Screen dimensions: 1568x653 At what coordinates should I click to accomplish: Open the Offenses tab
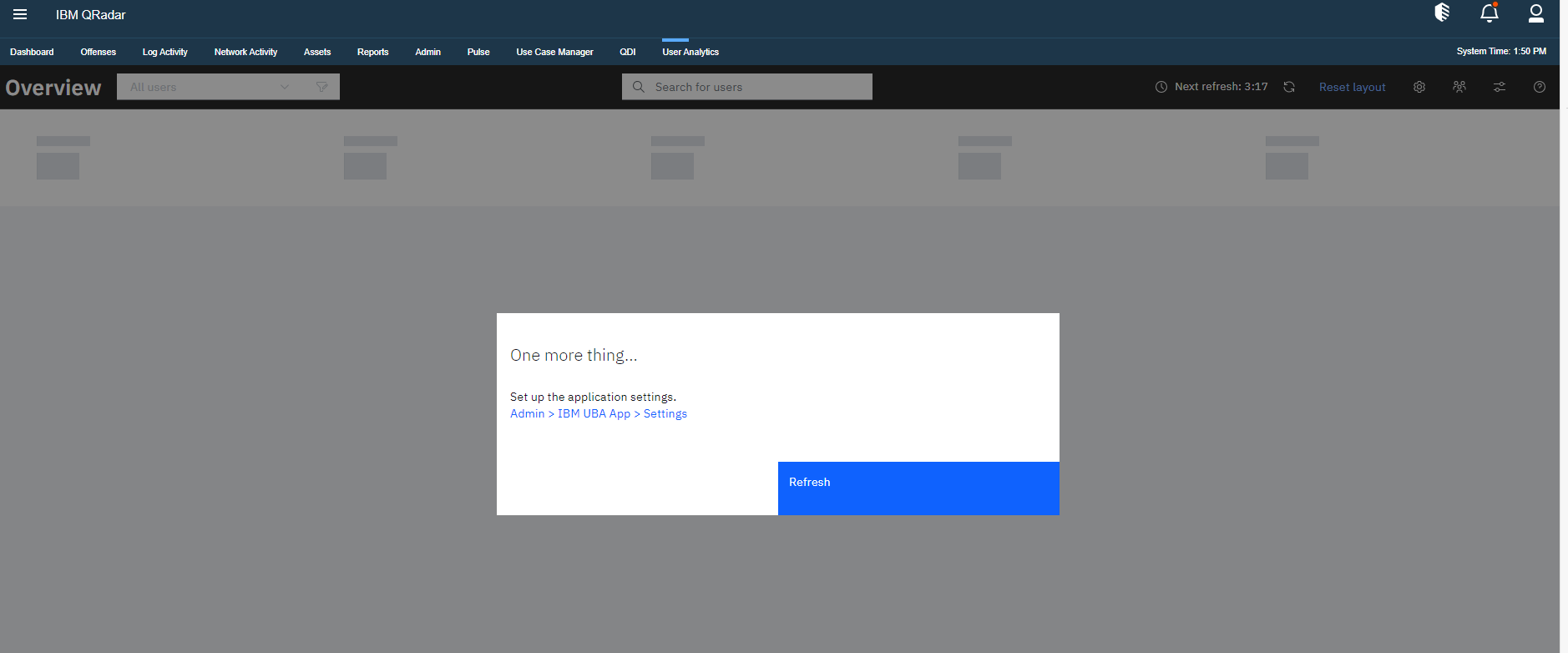[x=99, y=52]
